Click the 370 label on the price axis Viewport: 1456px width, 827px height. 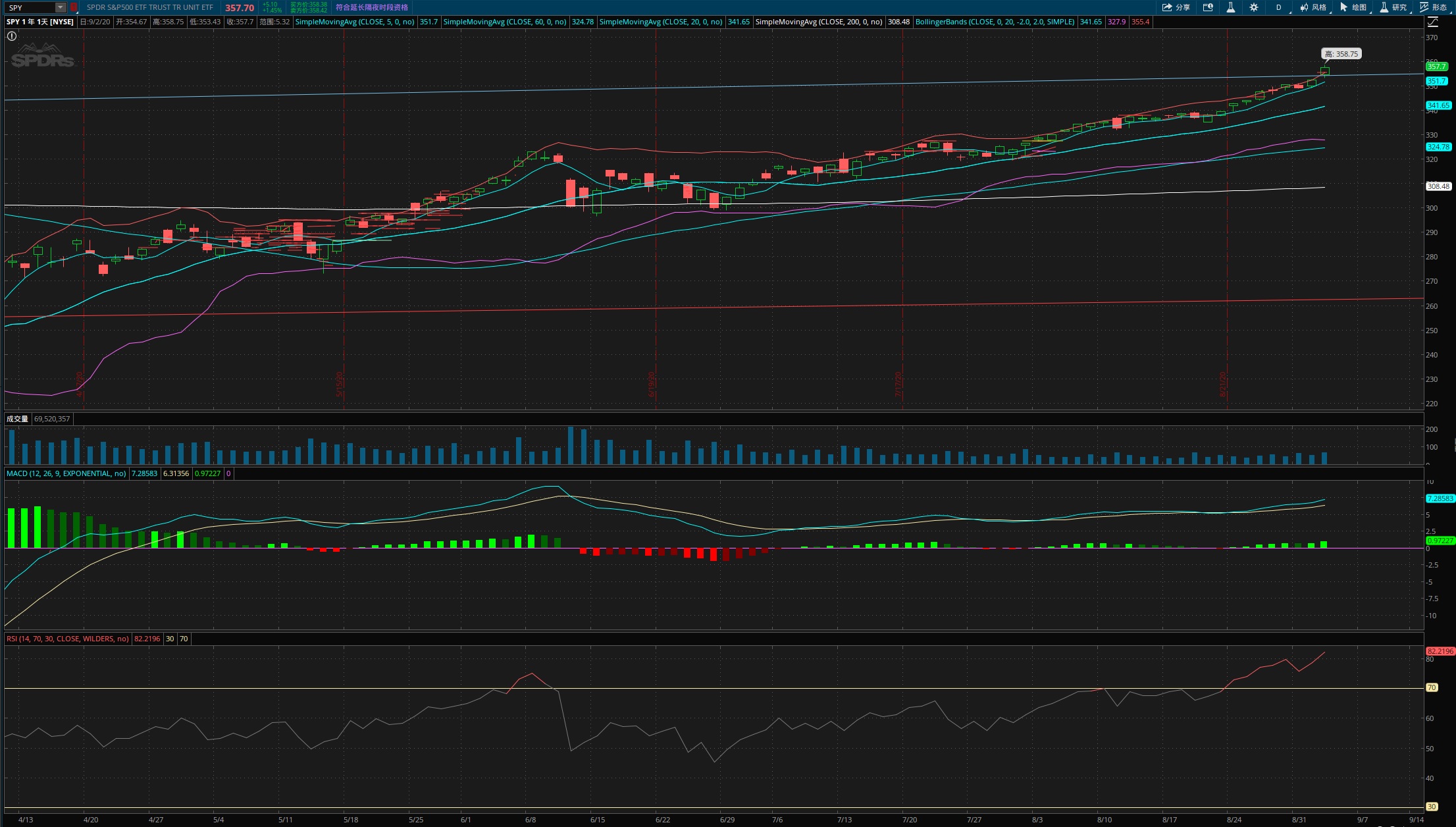[x=1432, y=38]
